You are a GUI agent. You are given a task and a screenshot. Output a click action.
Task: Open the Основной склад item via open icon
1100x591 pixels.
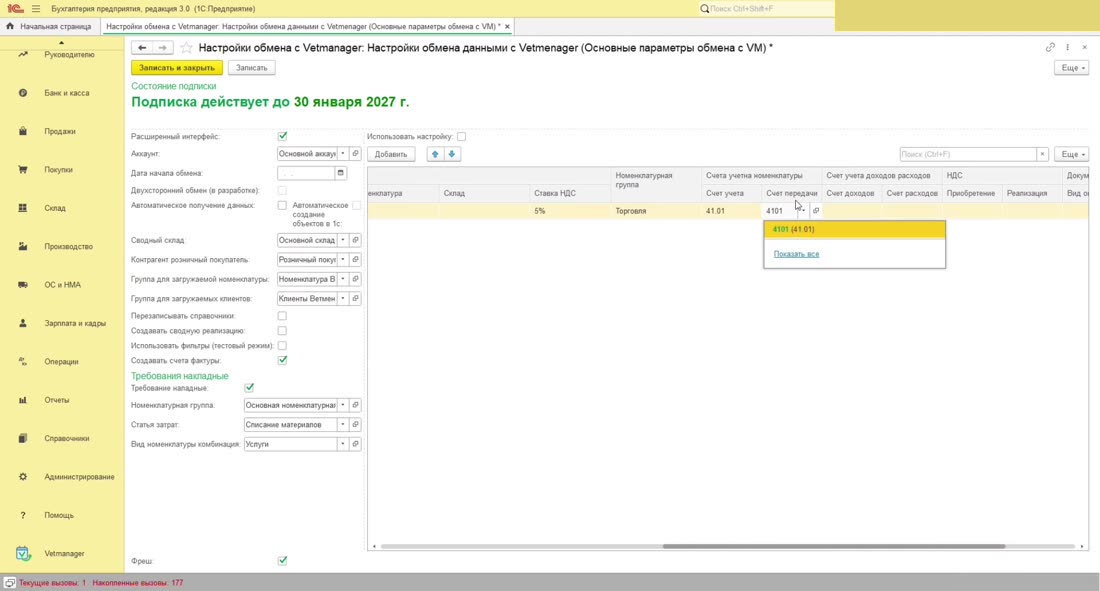click(x=356, y=240)
